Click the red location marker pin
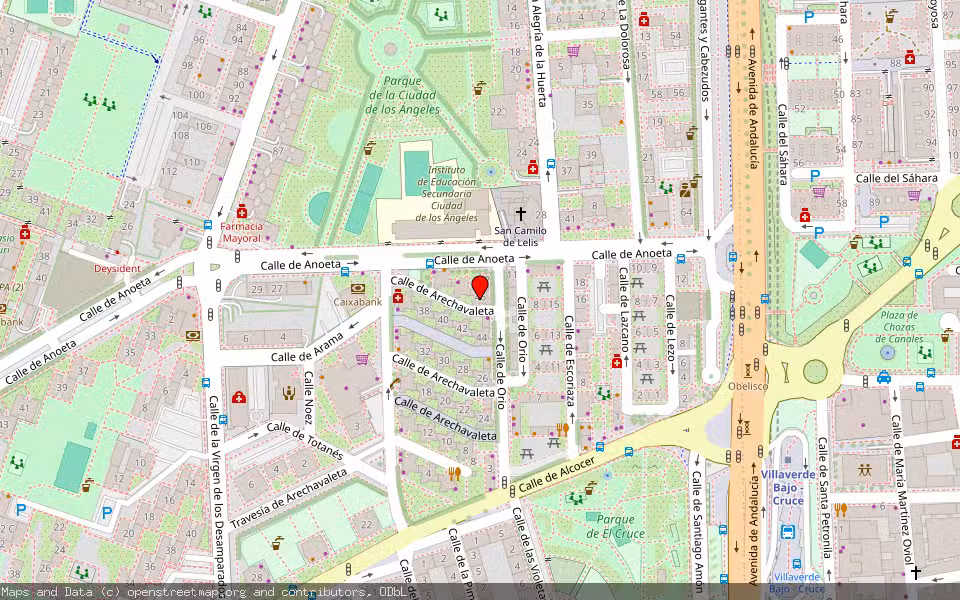Viewport: 960px width, 600px height. click(480, 286)
